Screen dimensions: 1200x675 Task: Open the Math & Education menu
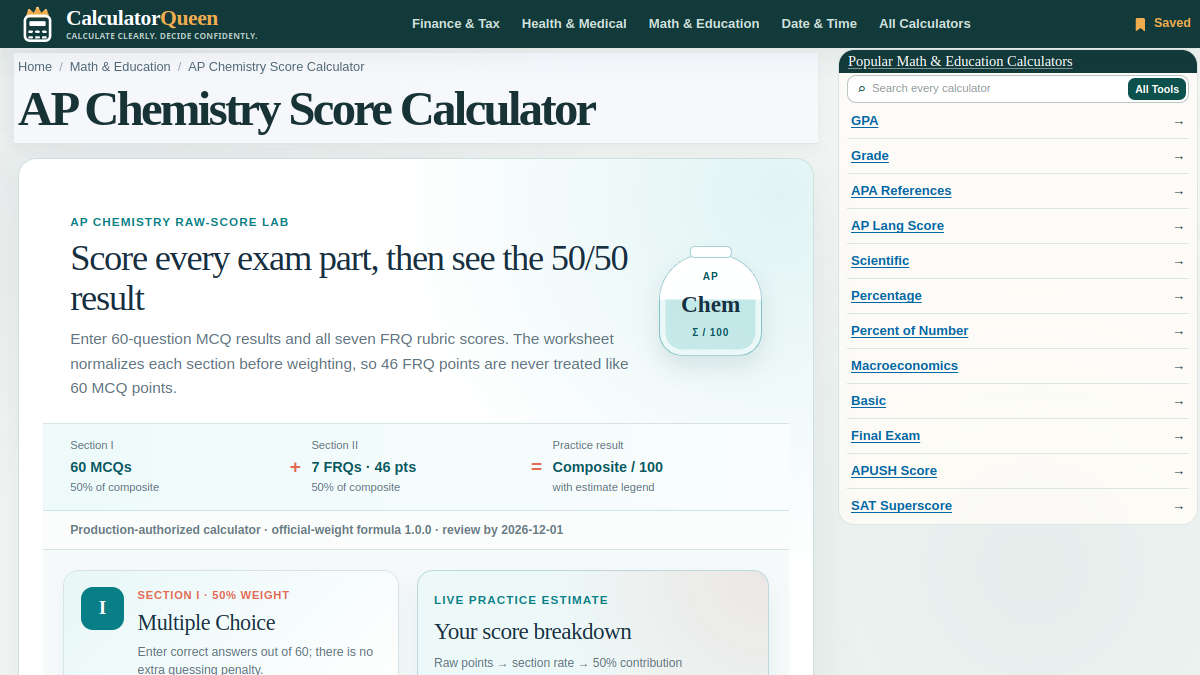[x=704, y=24]
